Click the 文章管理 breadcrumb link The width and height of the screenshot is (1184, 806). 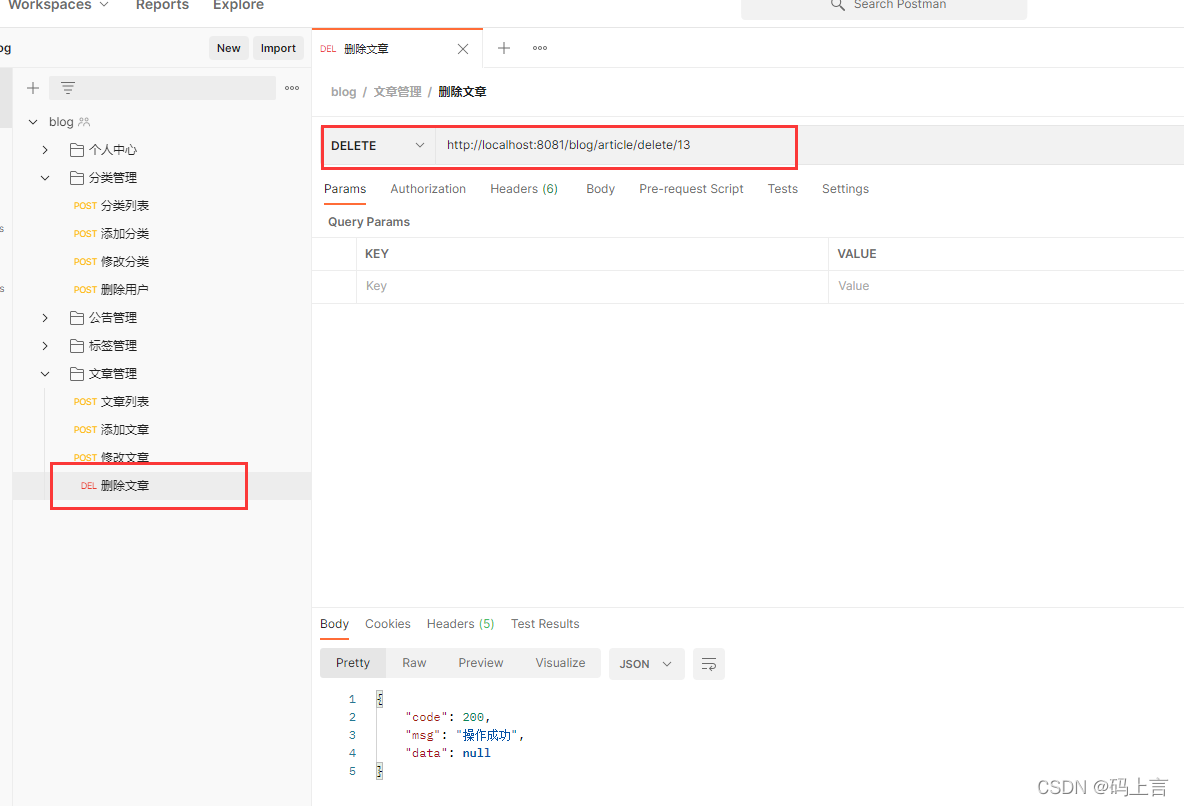point(397,92)
